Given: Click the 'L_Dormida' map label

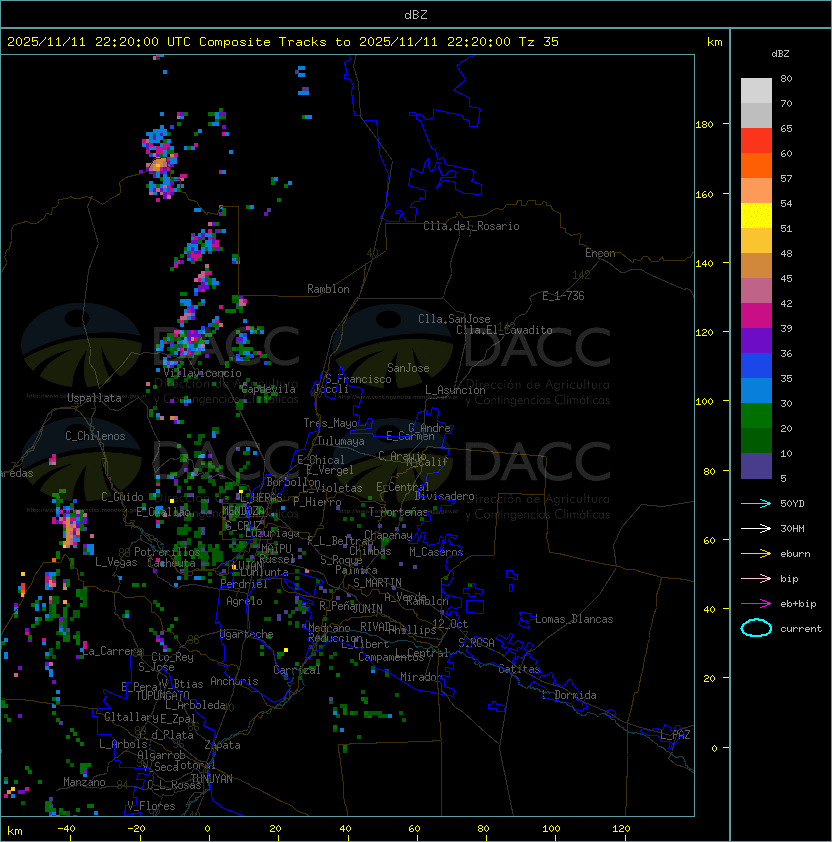Looking at the screenshot, I should point(569,695).
